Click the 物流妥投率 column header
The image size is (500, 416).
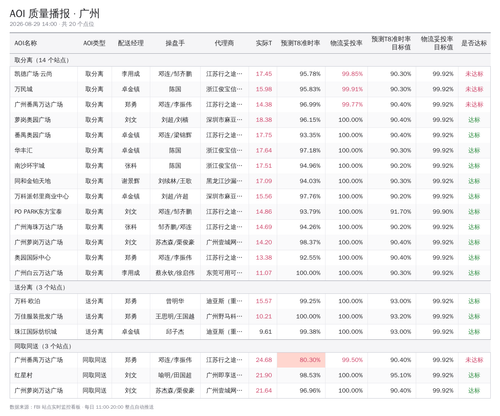[x=346, y=43]
